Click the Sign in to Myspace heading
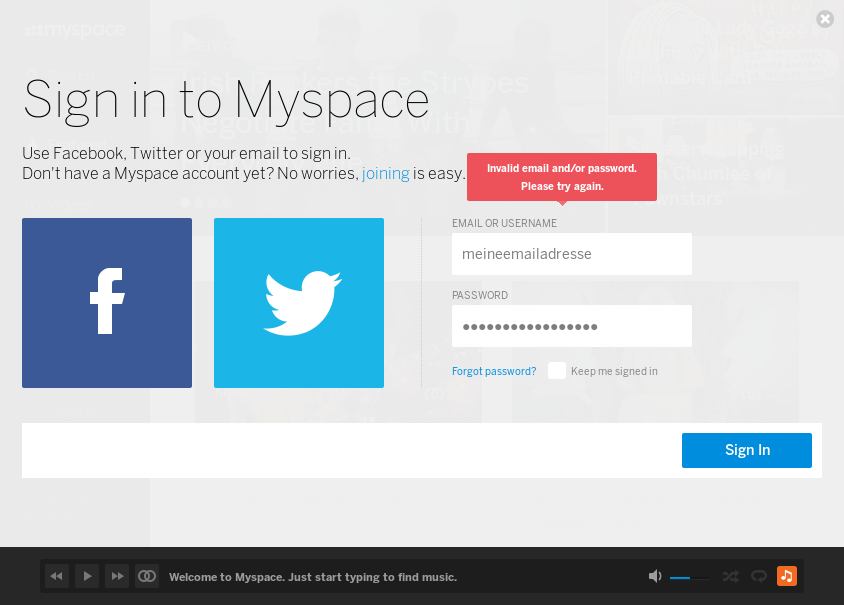 coord(226,100)
